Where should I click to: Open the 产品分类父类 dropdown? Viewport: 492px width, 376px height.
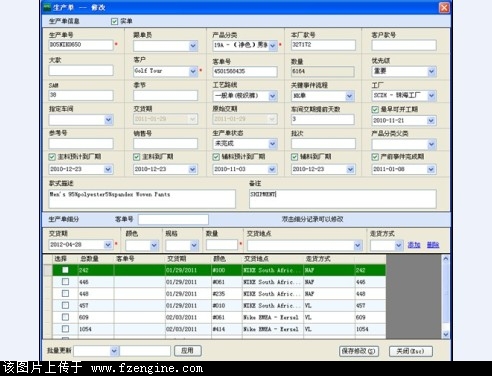point(432,144)
